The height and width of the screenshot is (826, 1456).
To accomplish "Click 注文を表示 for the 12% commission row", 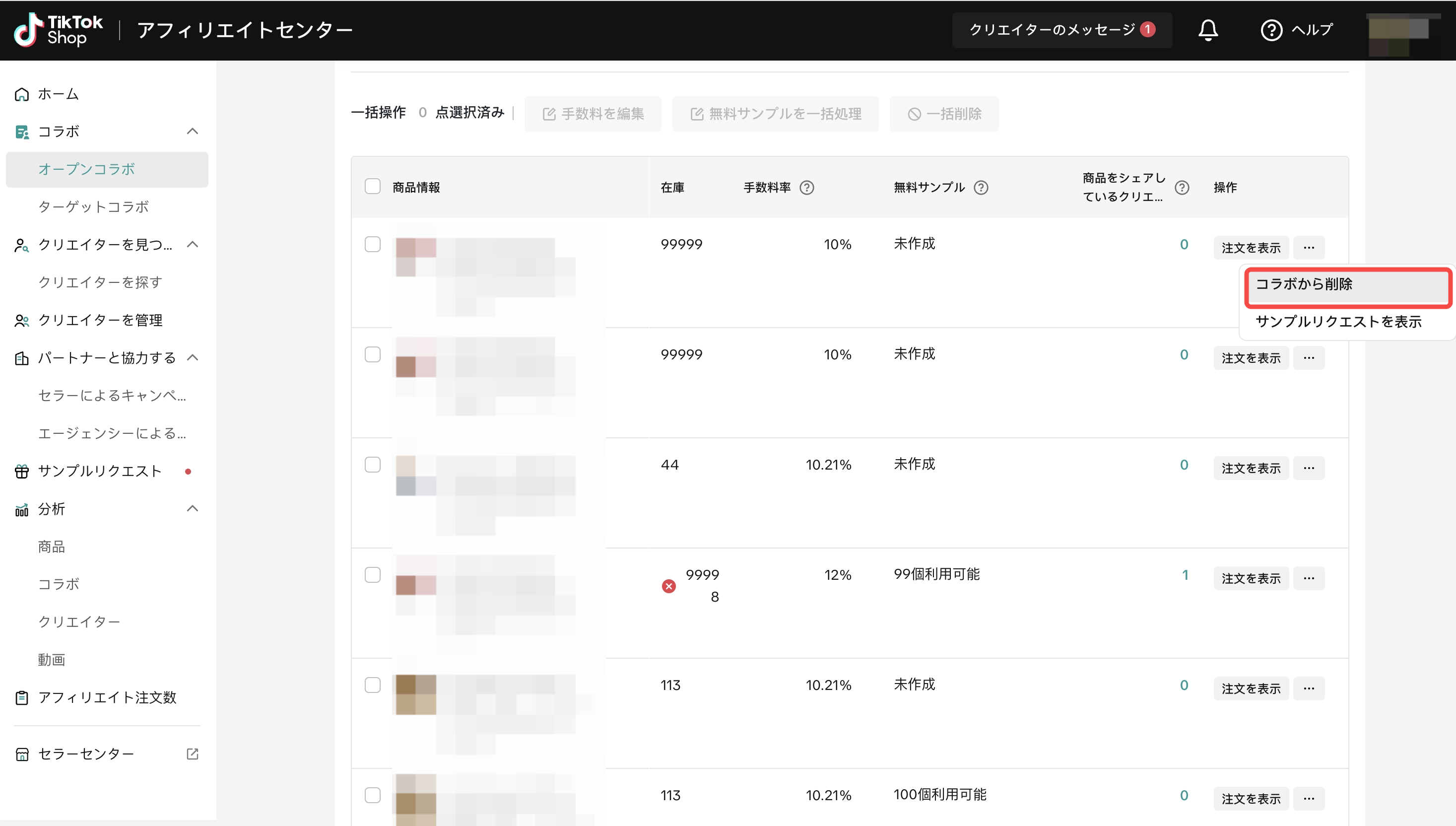I will pyautogui.click(x=1251, y=578).
